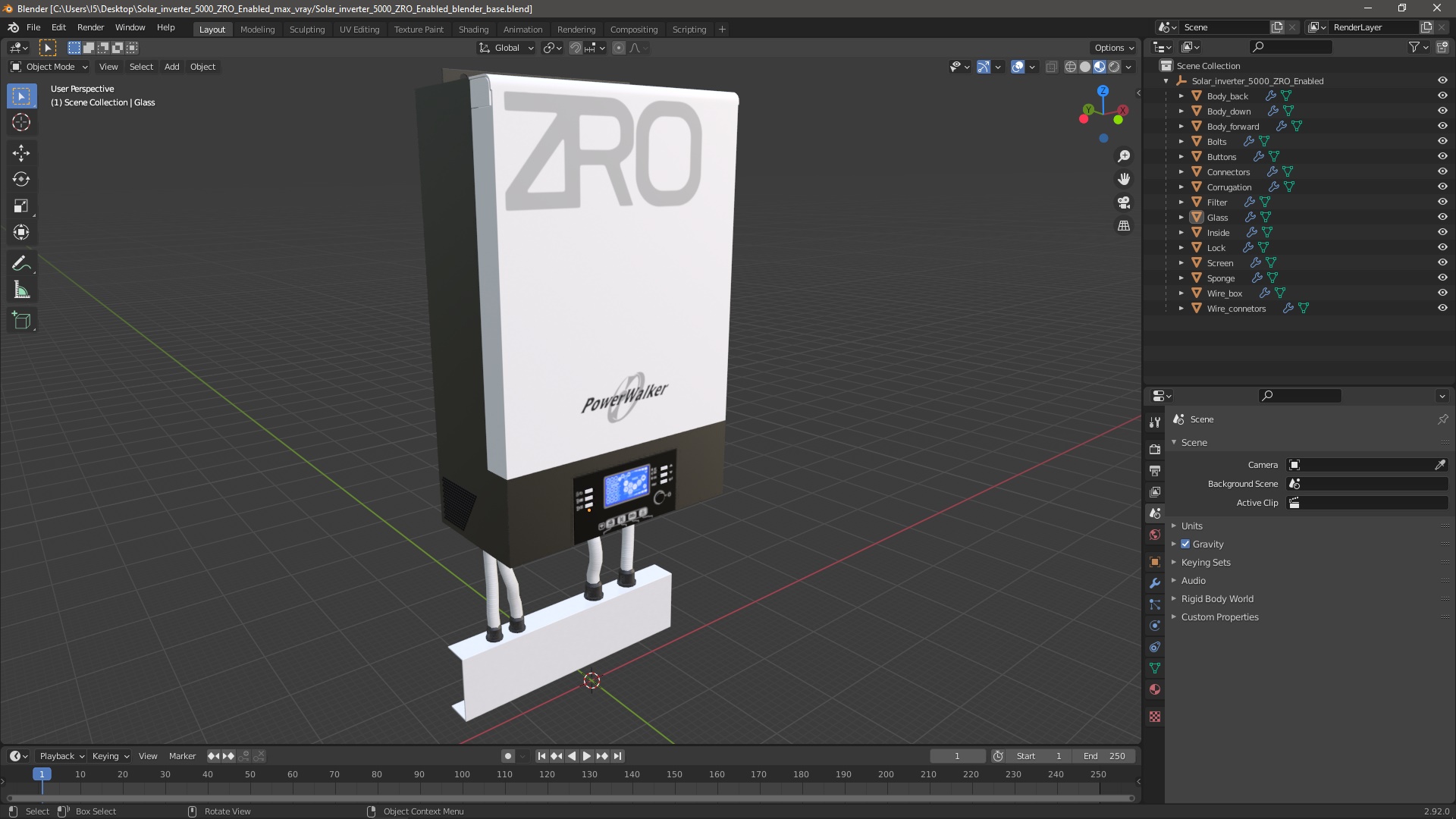Switch to Scripting workspace tab
Viewport: 1456px width, 819px height.
tap(689, 30)
